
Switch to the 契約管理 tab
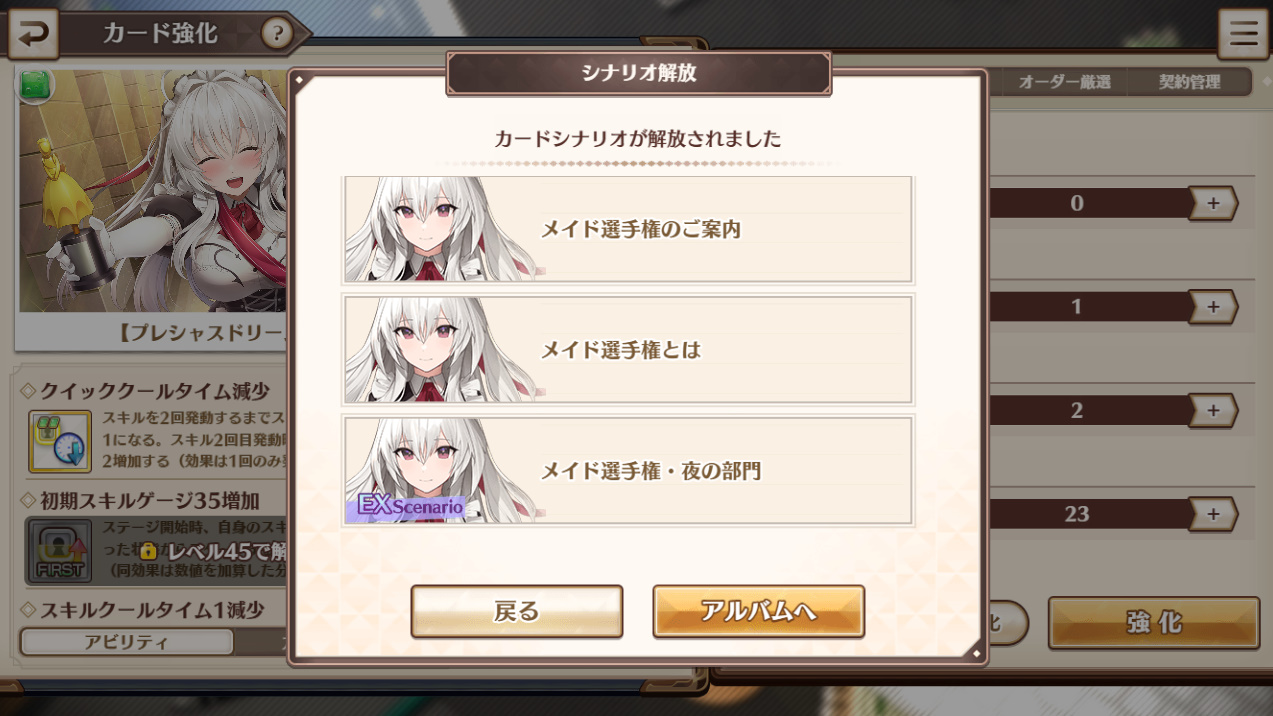[1189, 82]
